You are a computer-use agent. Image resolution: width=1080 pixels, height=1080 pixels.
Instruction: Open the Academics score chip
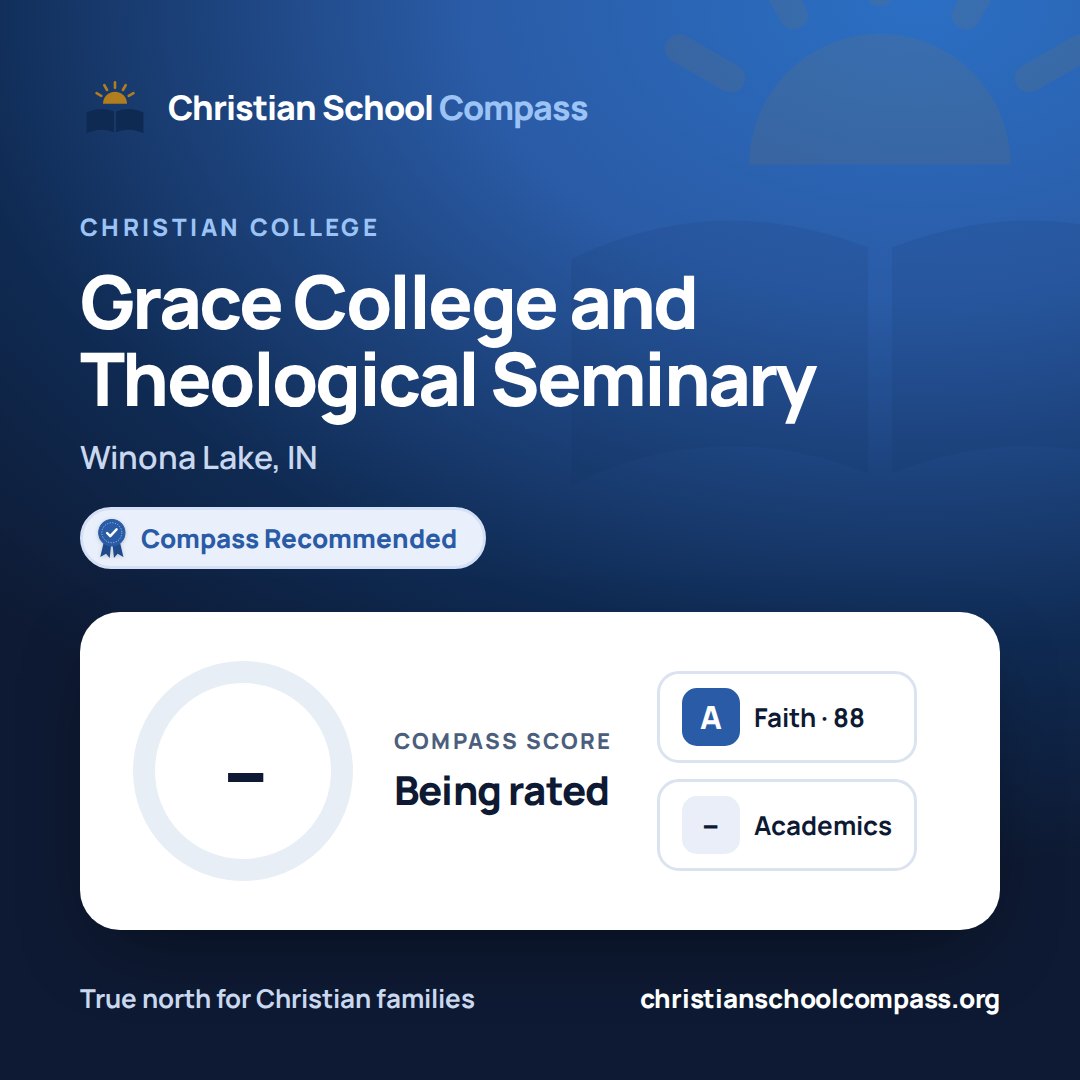click(787, 825)
